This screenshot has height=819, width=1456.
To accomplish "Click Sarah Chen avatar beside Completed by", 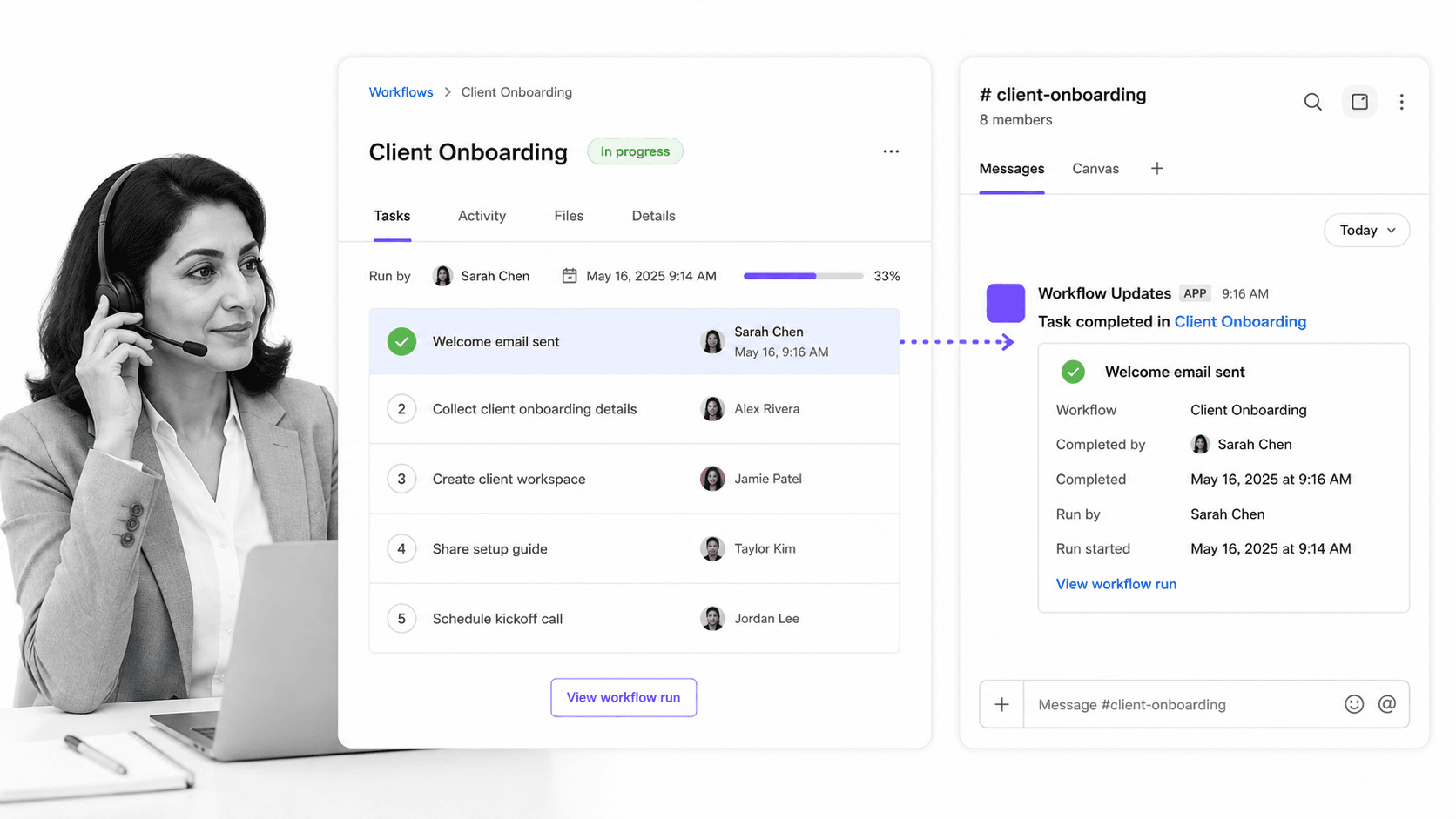I will tap(1200, 445).
